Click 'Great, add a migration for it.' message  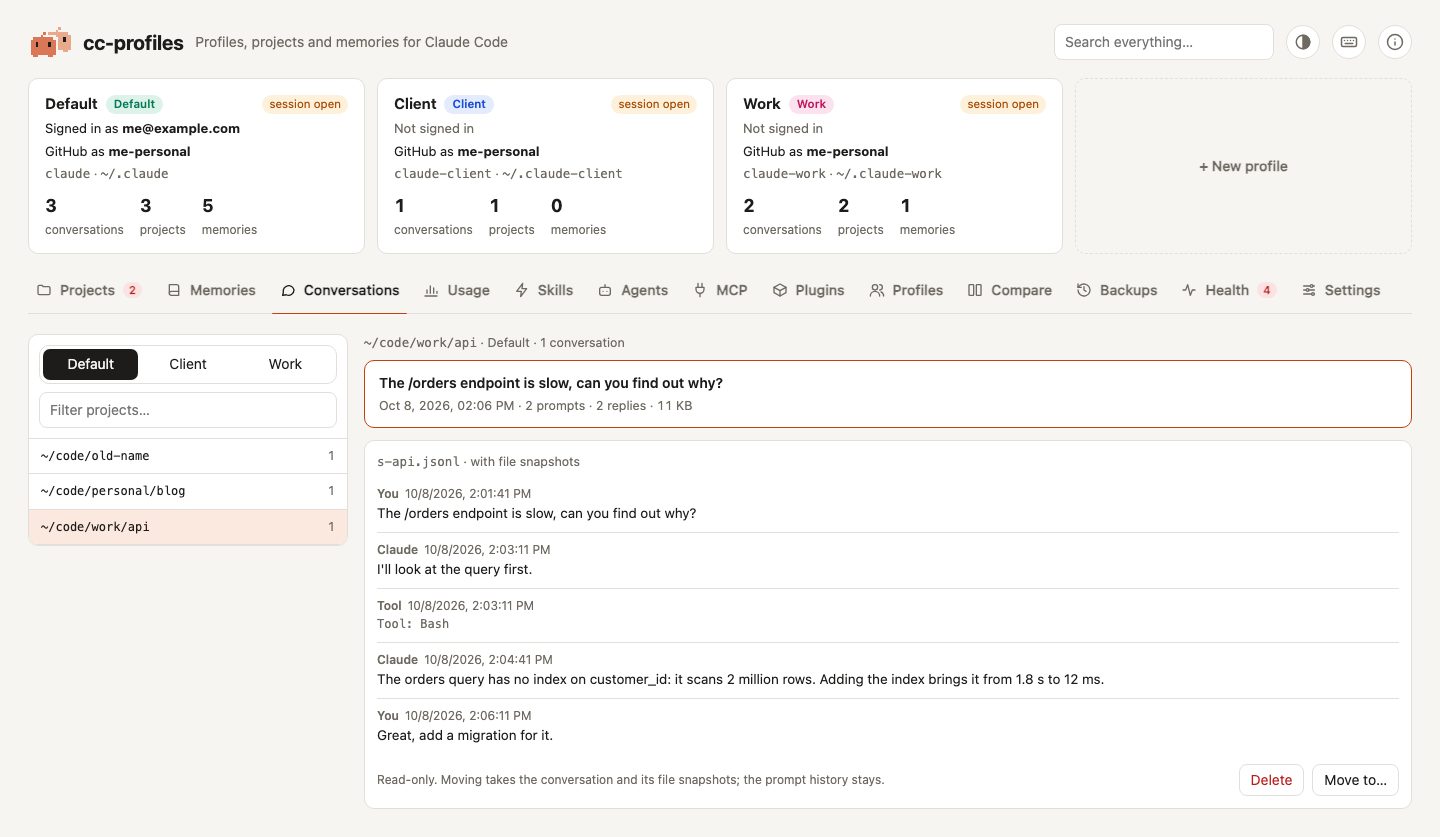[x=465, y=736]
